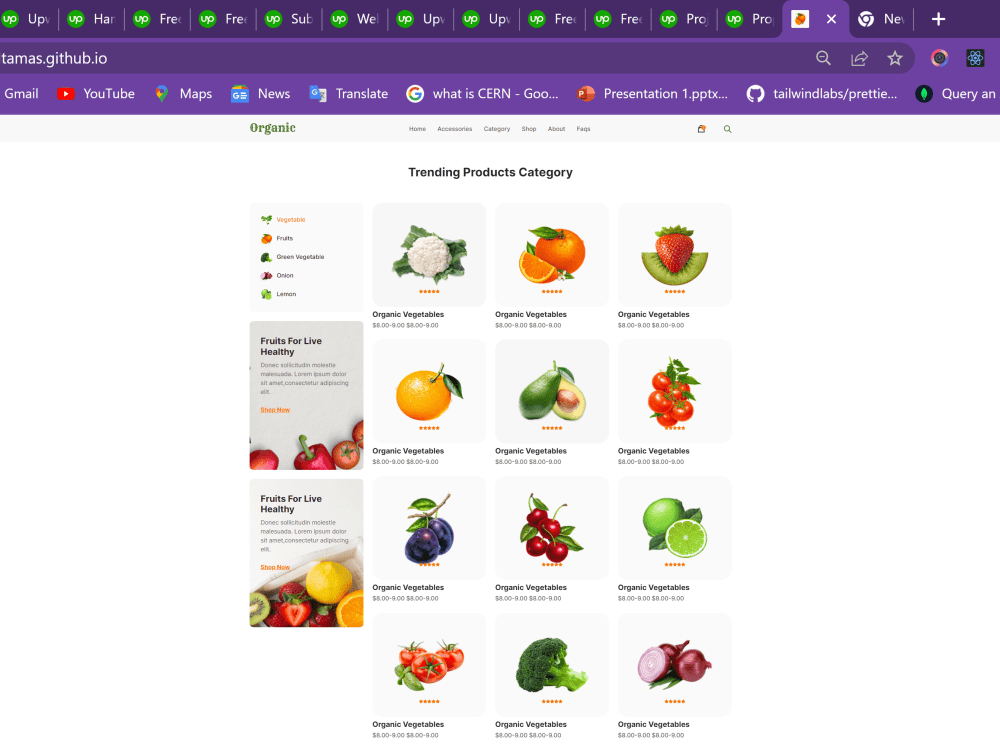The height and width of the screenshot is (750, 1000).
Task: Open the site search magnifier icon
Action: click(x=727, y=129)
